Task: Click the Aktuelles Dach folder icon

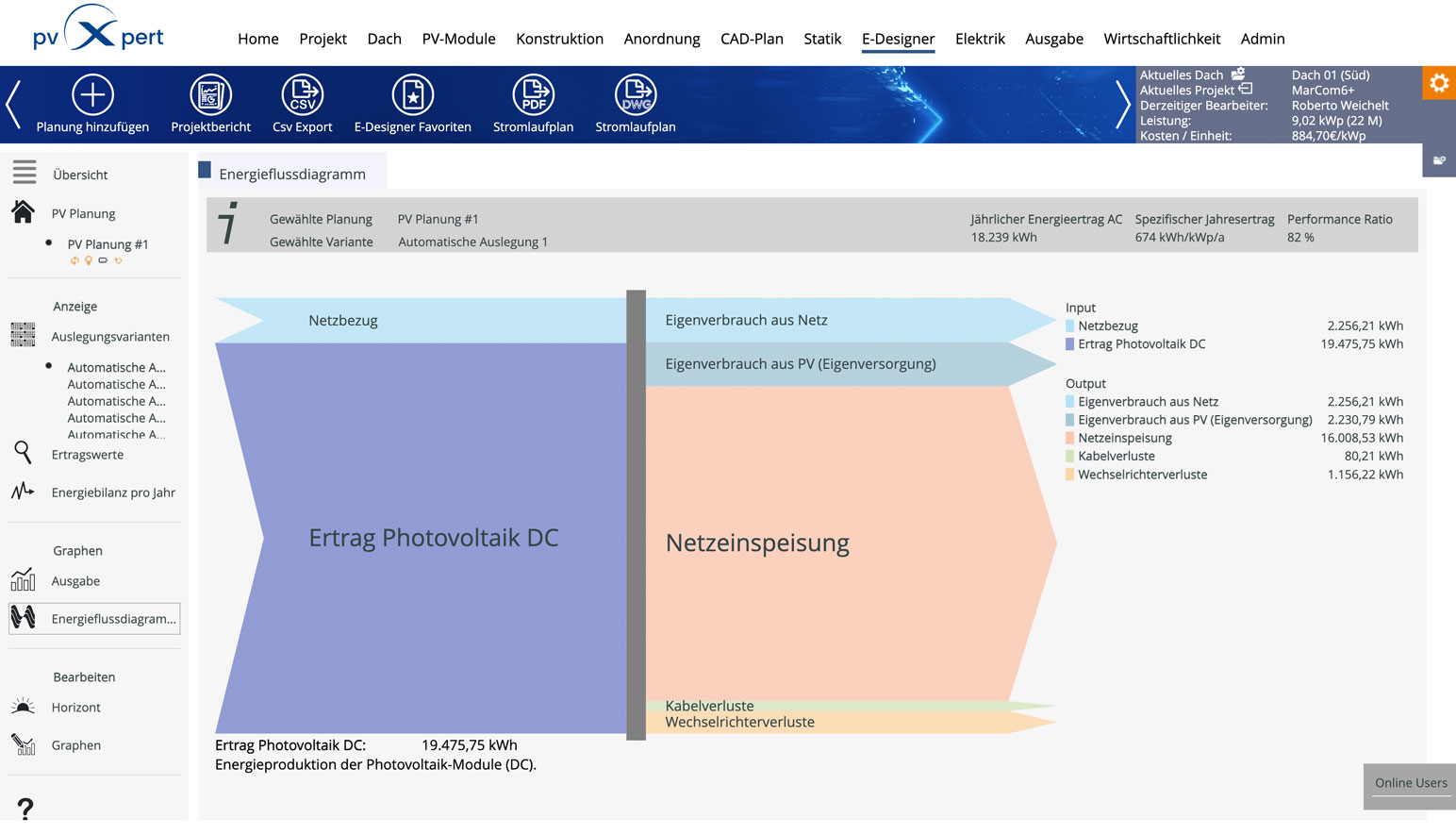Action: pos(1238,75)
